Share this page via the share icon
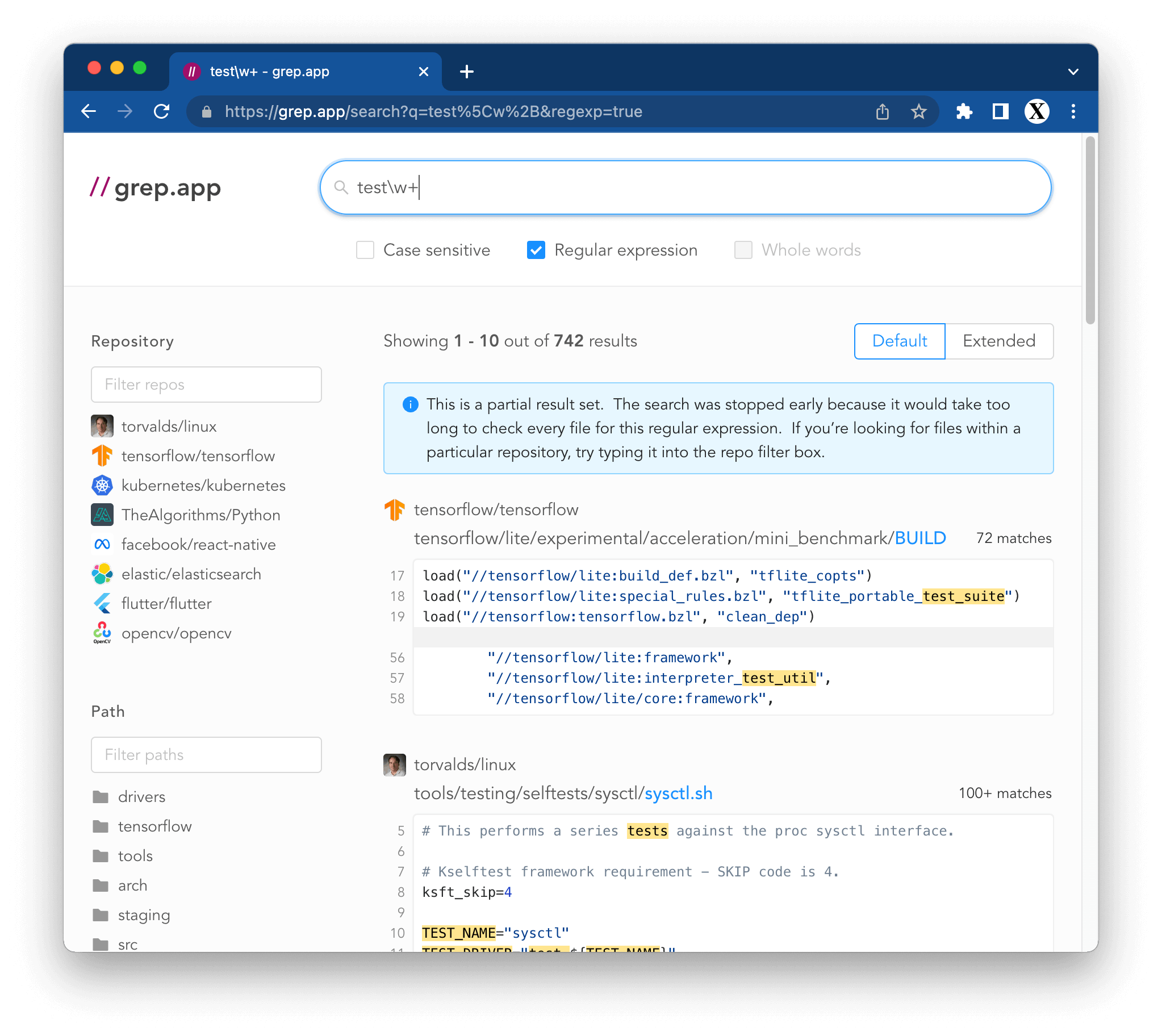 [882, 111]
